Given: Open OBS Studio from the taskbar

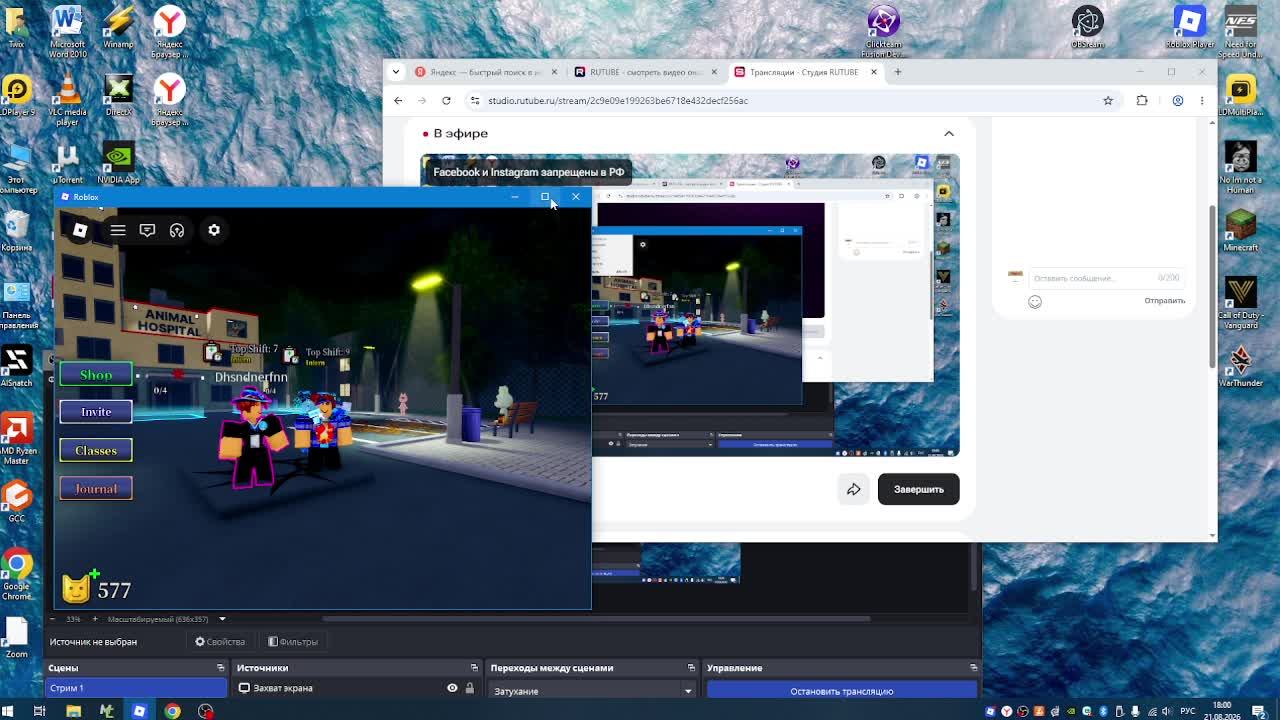Looking at the screenshot, I should pyautogui.click(x=205, y=711).
